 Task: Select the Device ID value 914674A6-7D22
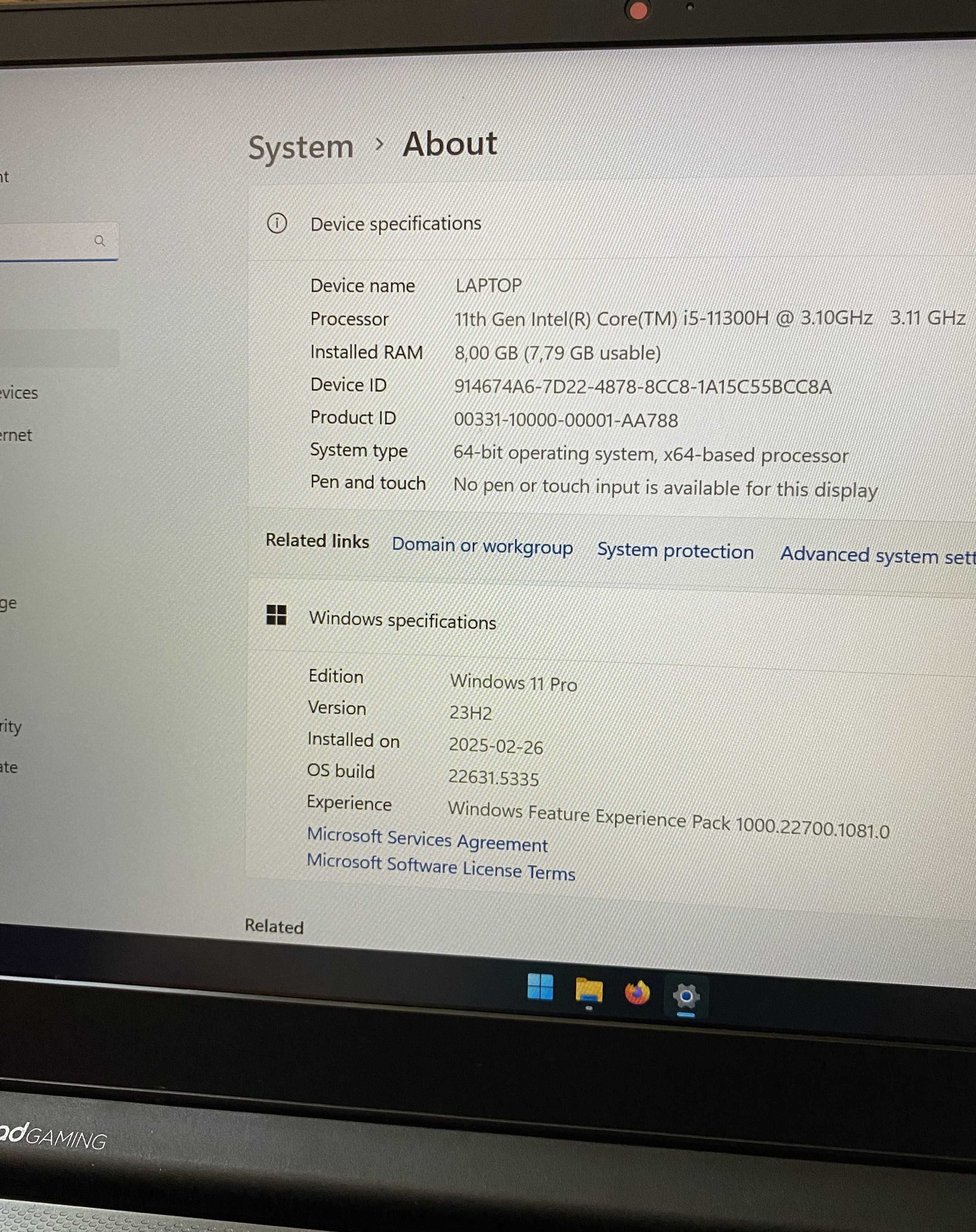tap(521, 387)
